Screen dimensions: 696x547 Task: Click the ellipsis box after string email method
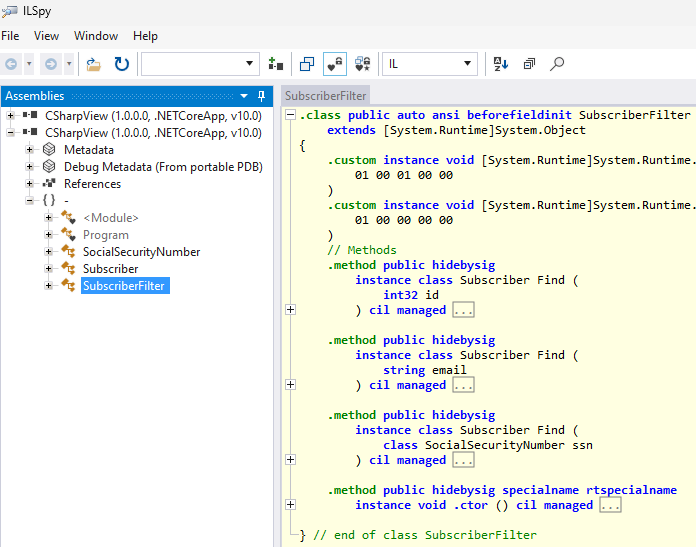click(463, 385)
